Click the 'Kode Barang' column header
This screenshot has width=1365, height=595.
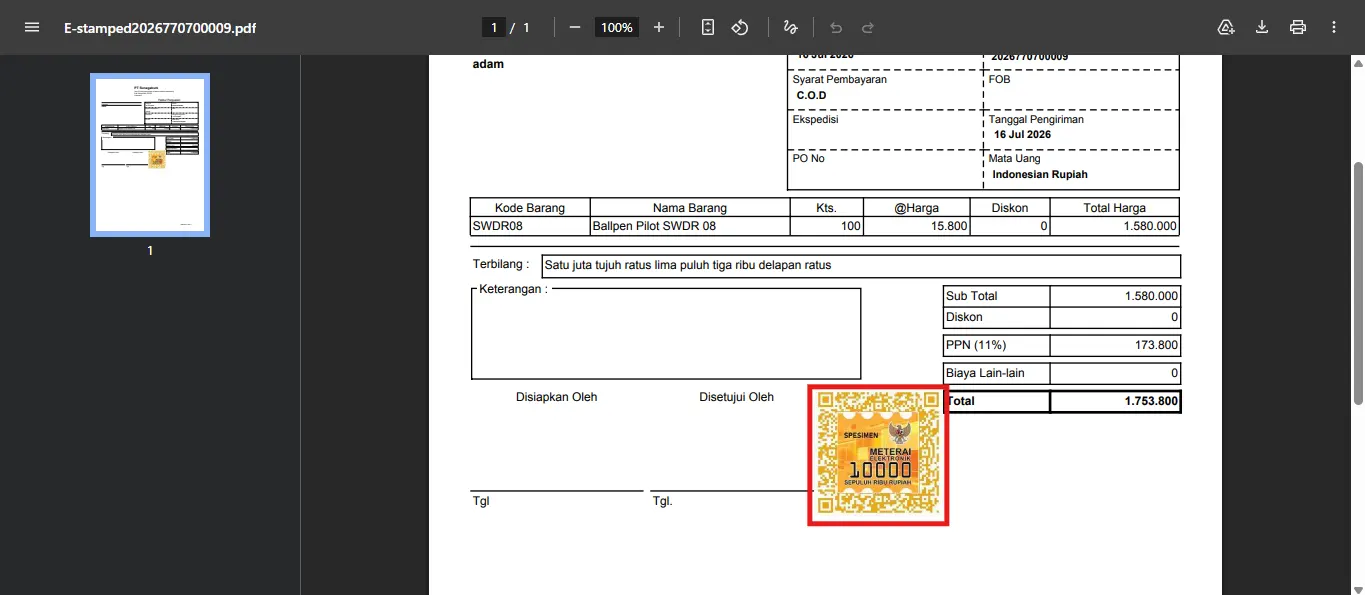[x=530, y=208]
